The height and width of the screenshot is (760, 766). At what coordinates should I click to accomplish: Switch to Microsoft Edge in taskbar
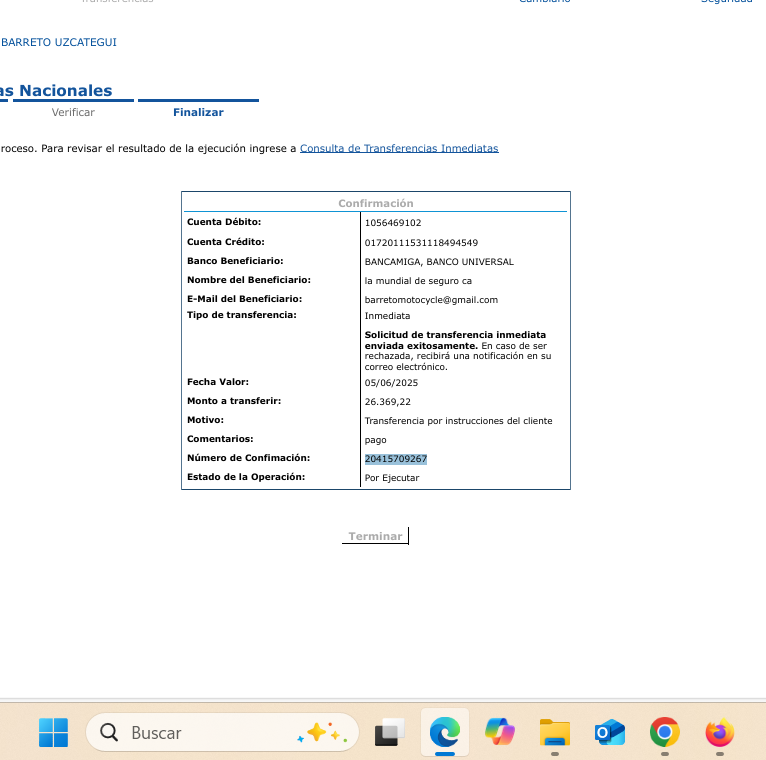444,733
